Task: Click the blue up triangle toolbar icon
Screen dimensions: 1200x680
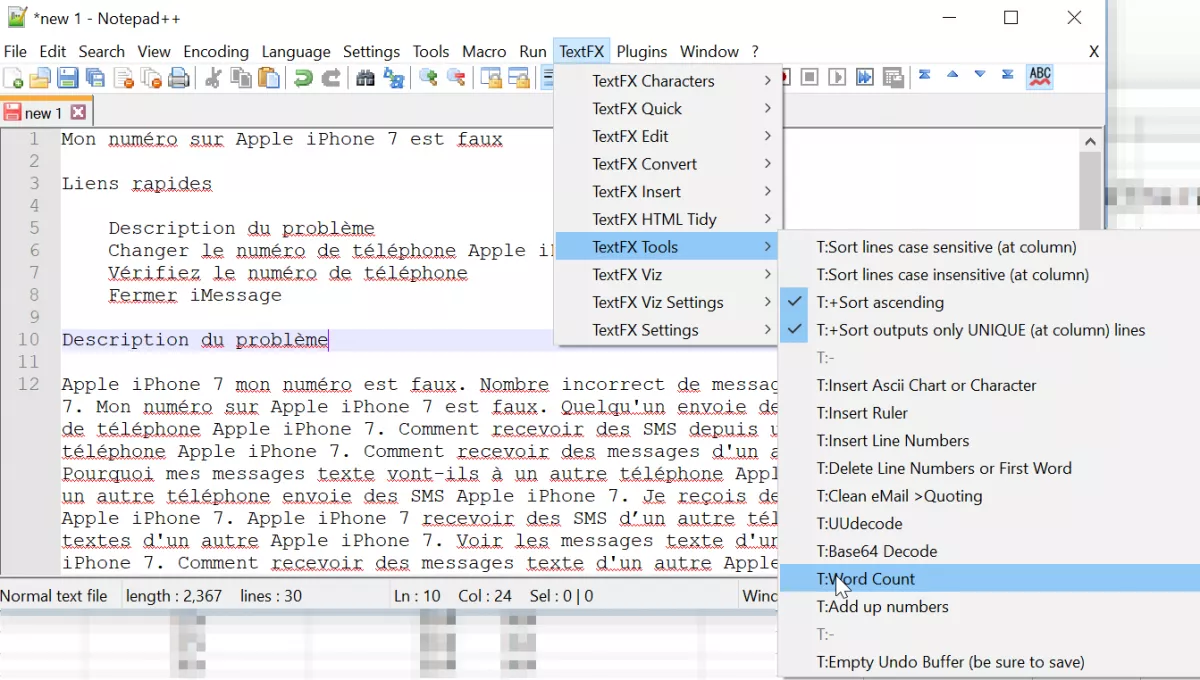Action: click(x=952, y=75)
